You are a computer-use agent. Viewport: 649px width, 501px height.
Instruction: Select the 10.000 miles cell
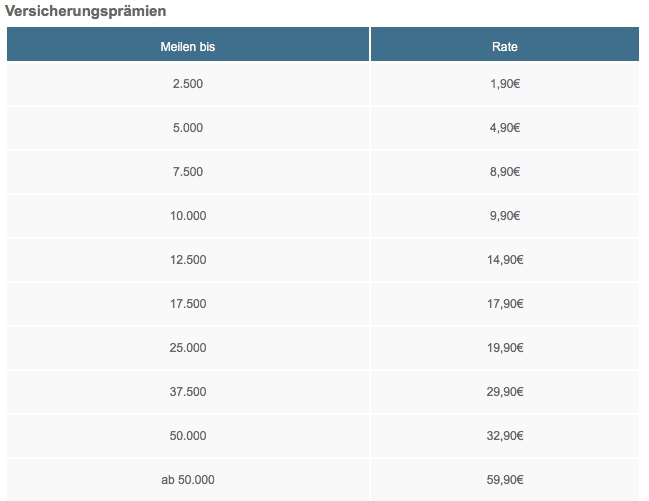point(188,216)
